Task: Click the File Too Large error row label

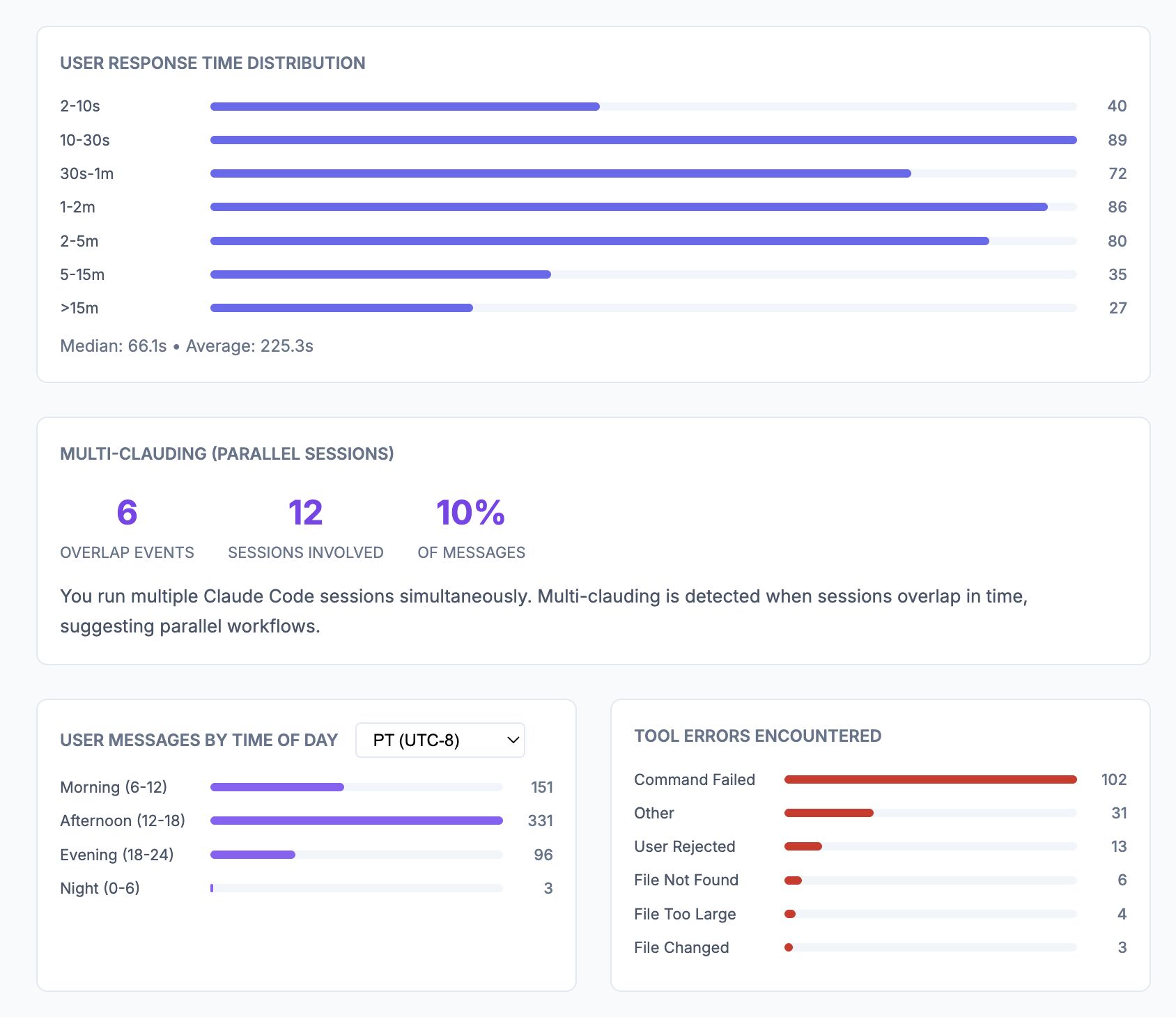Action: pos(684,914)
